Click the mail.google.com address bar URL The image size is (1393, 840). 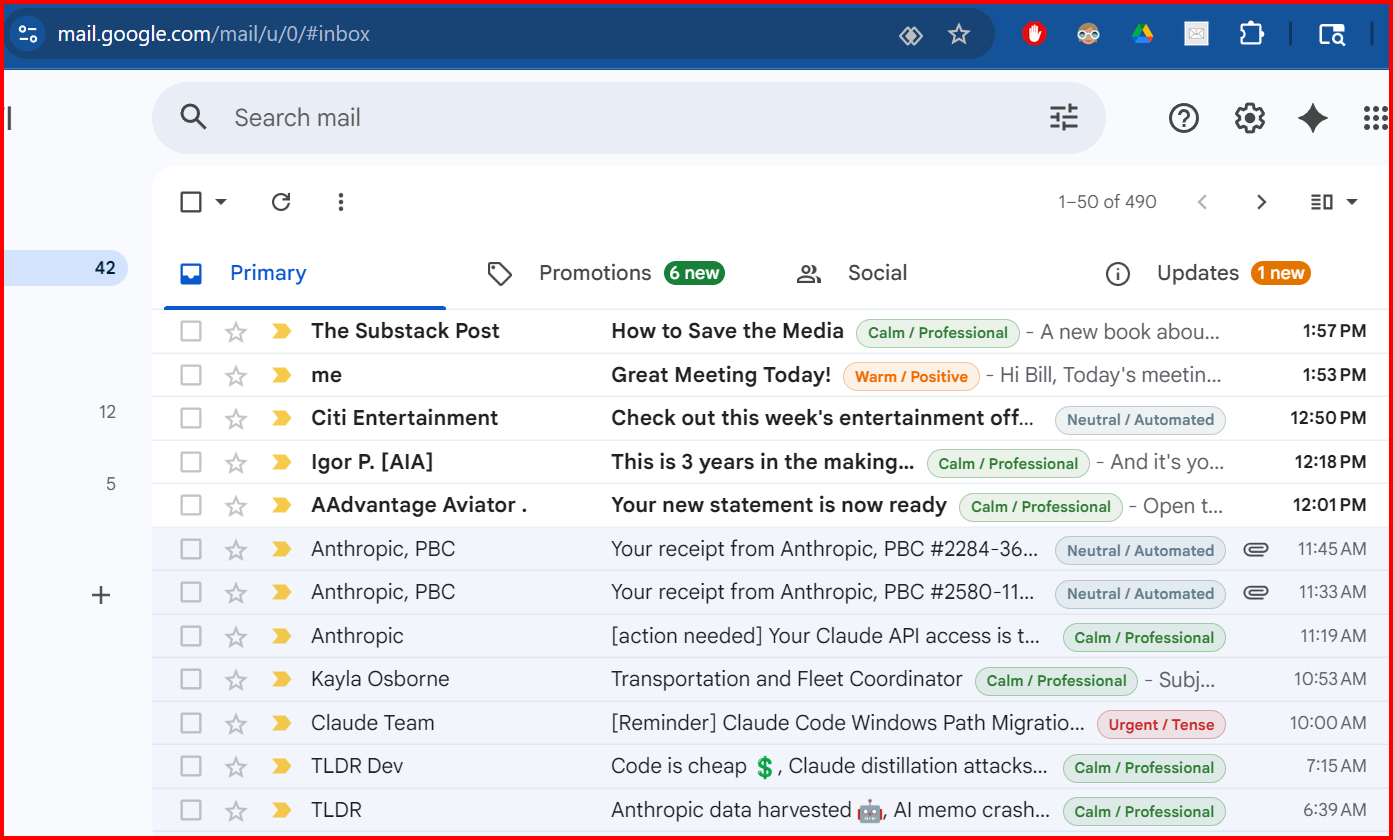click(213, 34)
